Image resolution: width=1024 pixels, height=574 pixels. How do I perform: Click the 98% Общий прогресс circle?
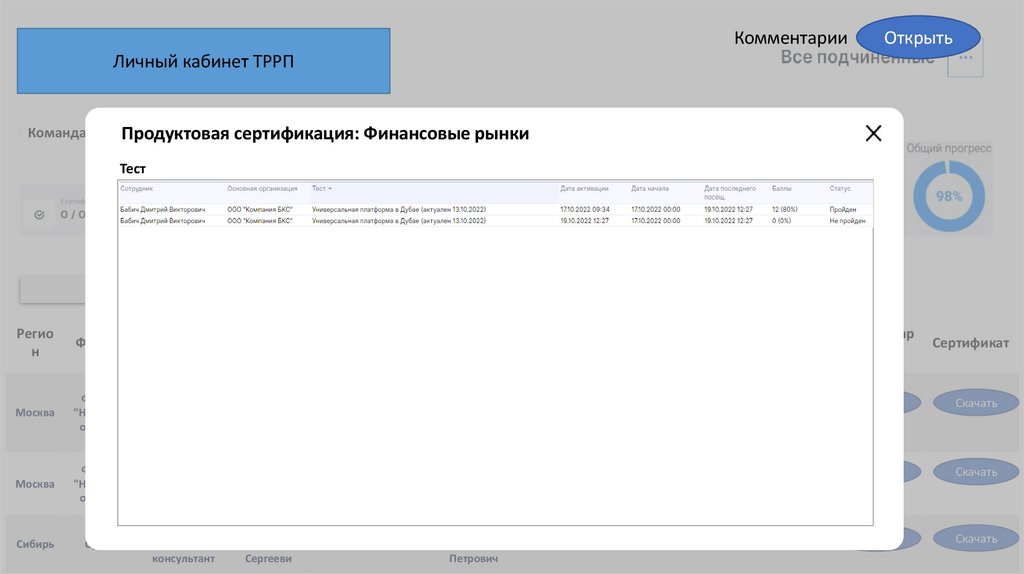948,196
